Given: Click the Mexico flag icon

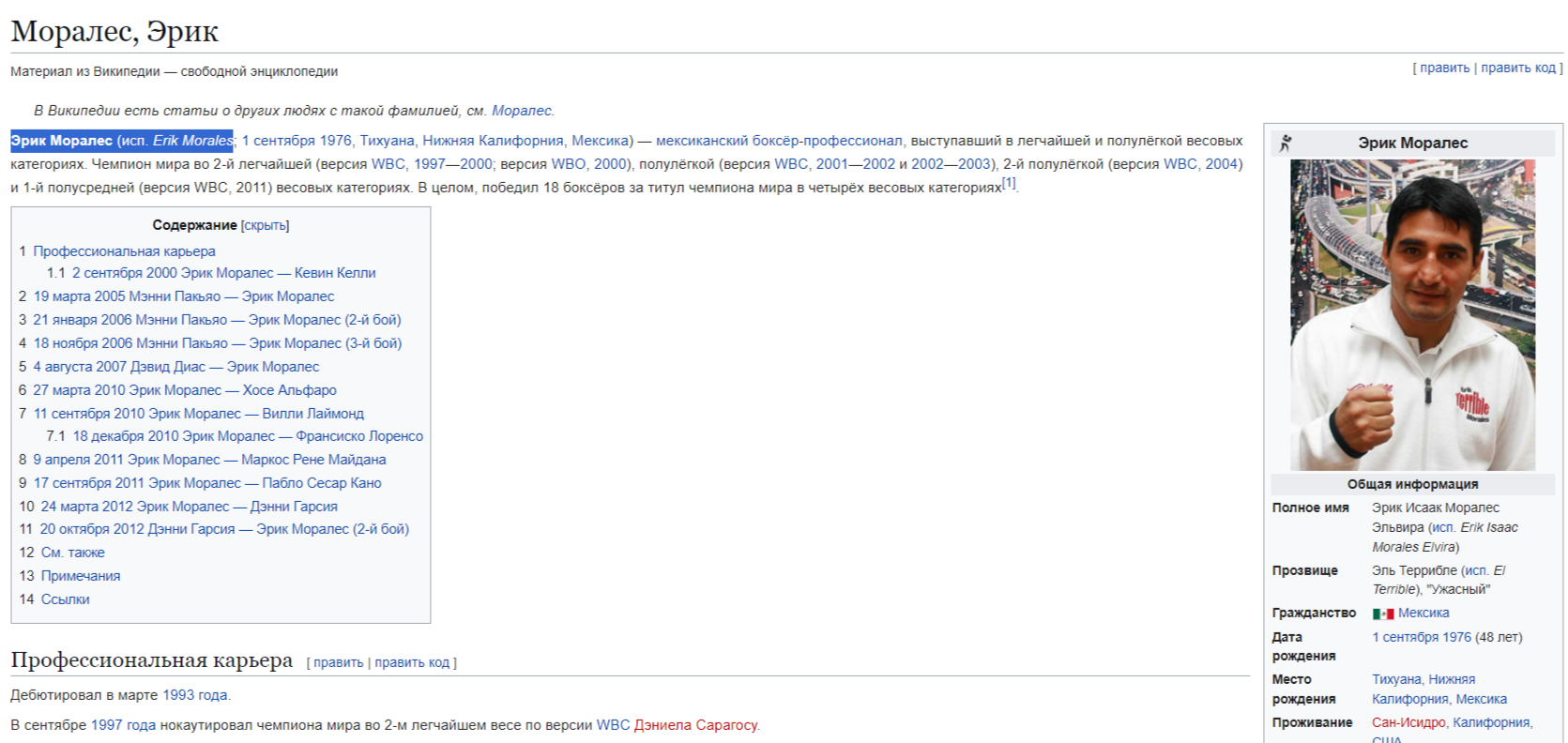Looking at the screenshot, I should 1382,614.
